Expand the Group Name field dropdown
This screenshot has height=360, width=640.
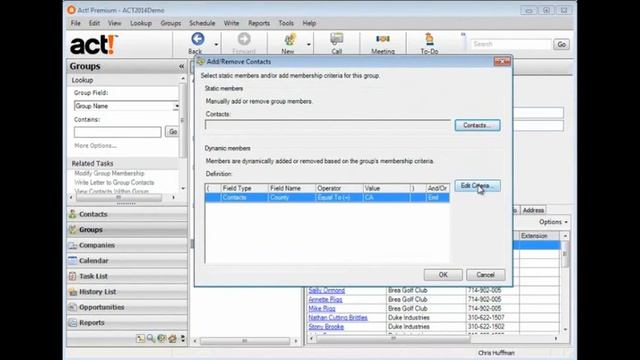pyautogui.click(x=176, y=106)
